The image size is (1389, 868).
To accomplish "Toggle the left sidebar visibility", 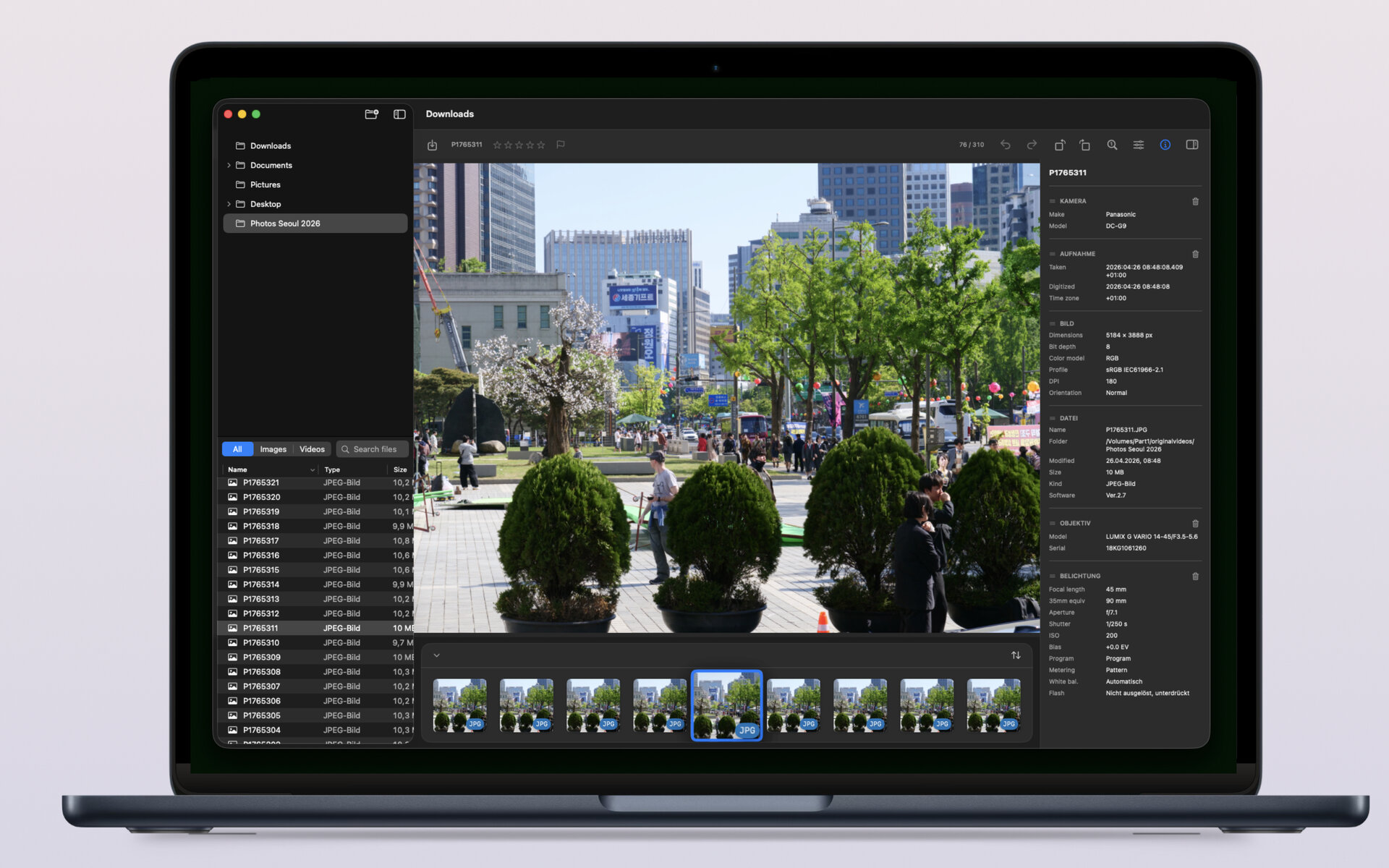I will click(399, 114).
